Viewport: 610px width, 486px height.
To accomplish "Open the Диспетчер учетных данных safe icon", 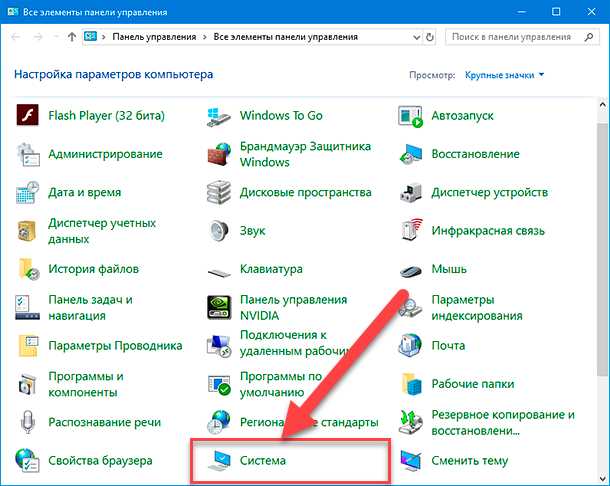I will coord(28,231).
